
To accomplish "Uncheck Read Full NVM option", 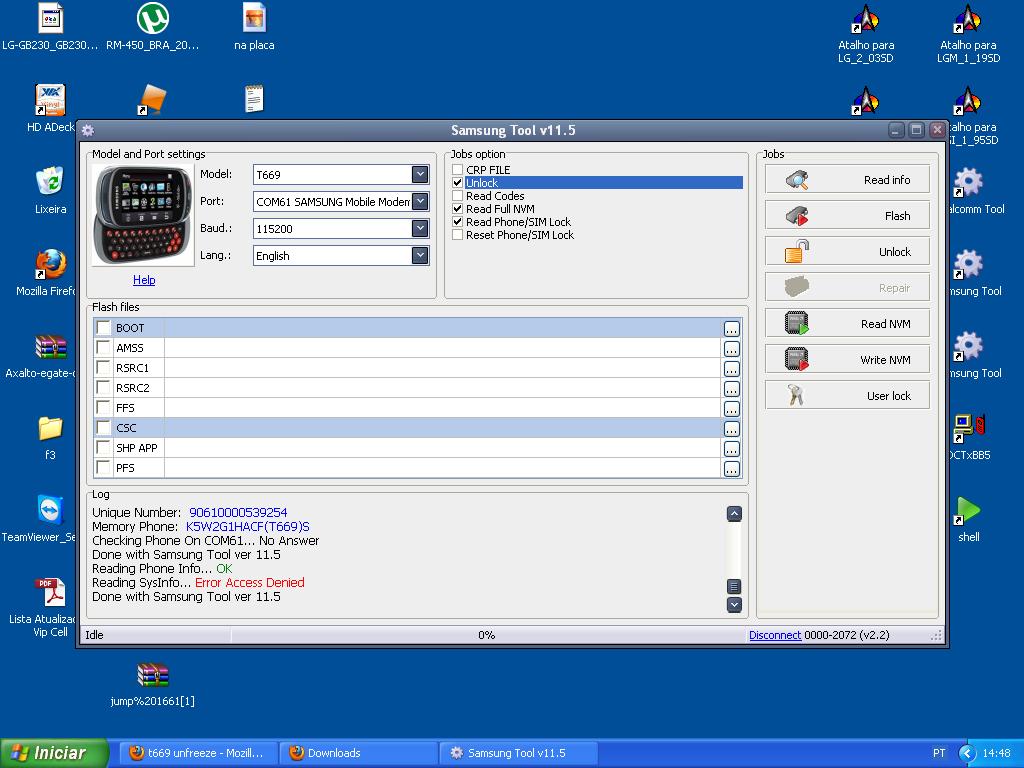I will tap(458, 209).
